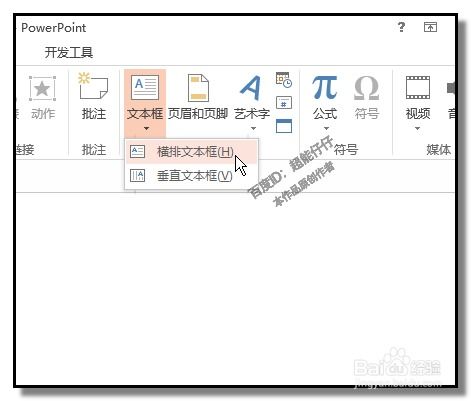This screenshot has height=401, width=471.
Task: Open Header and Footer (页眉和页脚)
Action: click(x=198, y=88)
